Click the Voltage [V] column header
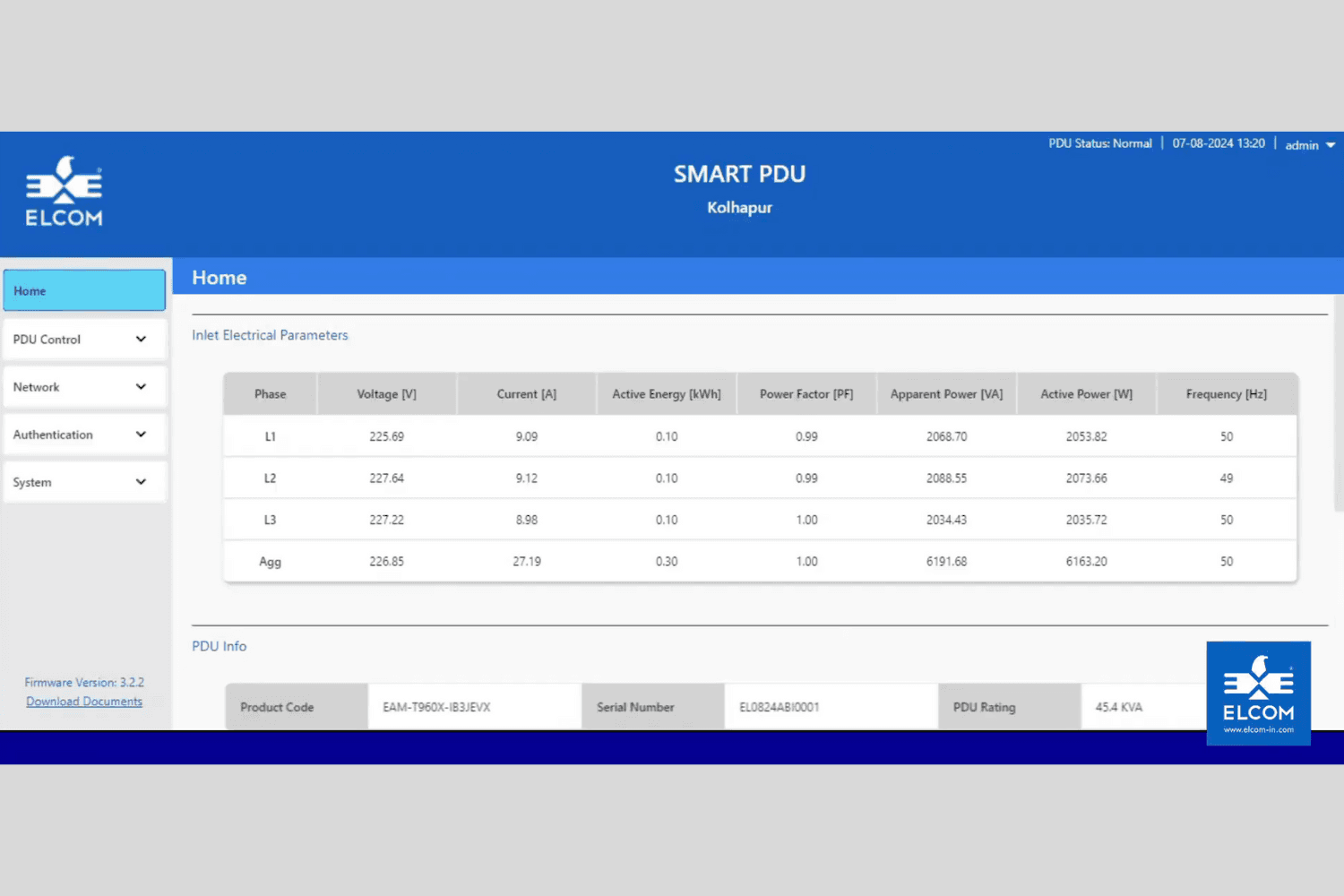1344x896 pixels. pos(386,394)
